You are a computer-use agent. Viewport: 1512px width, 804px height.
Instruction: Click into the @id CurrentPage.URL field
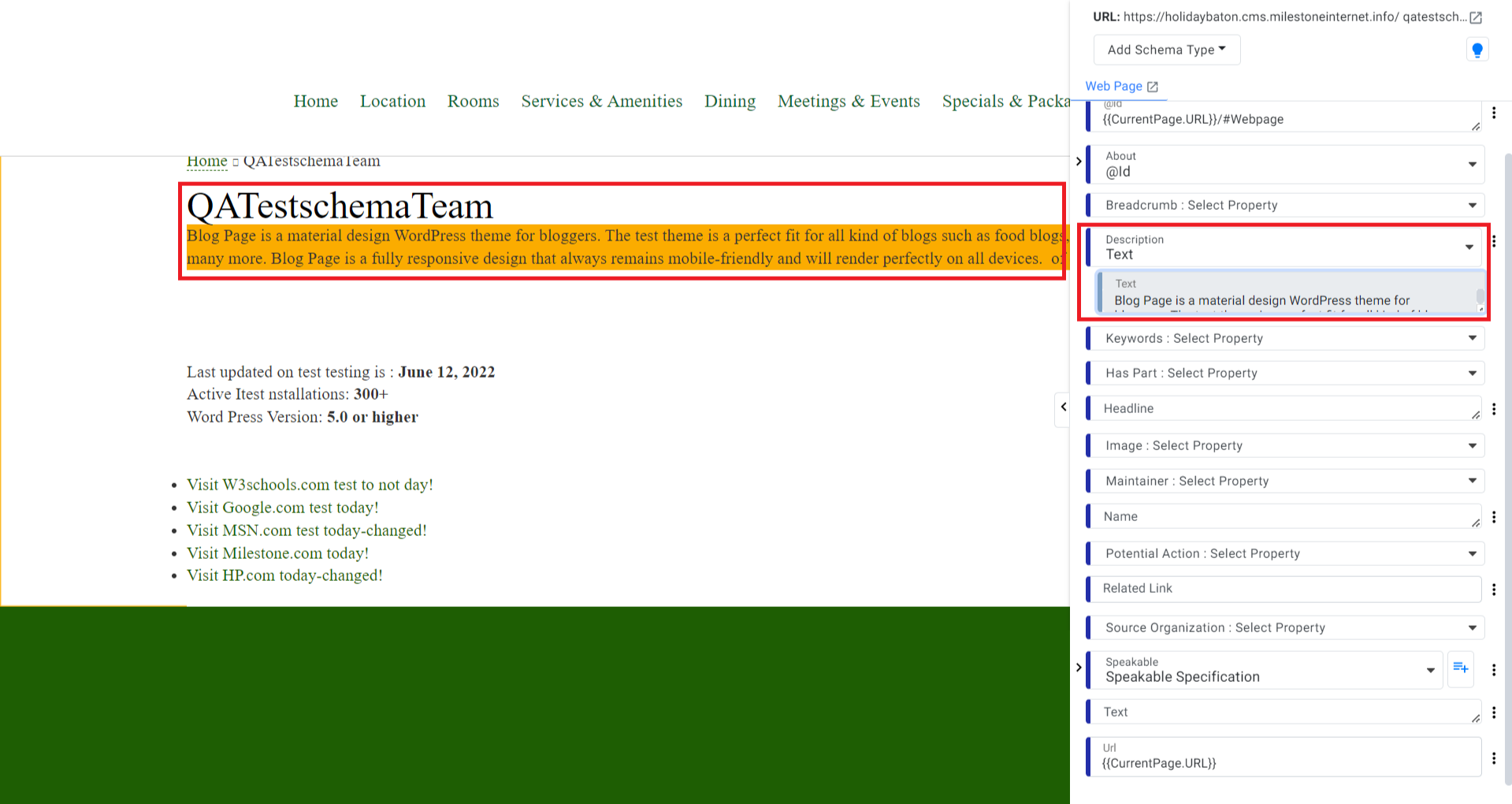[1284, 117]
